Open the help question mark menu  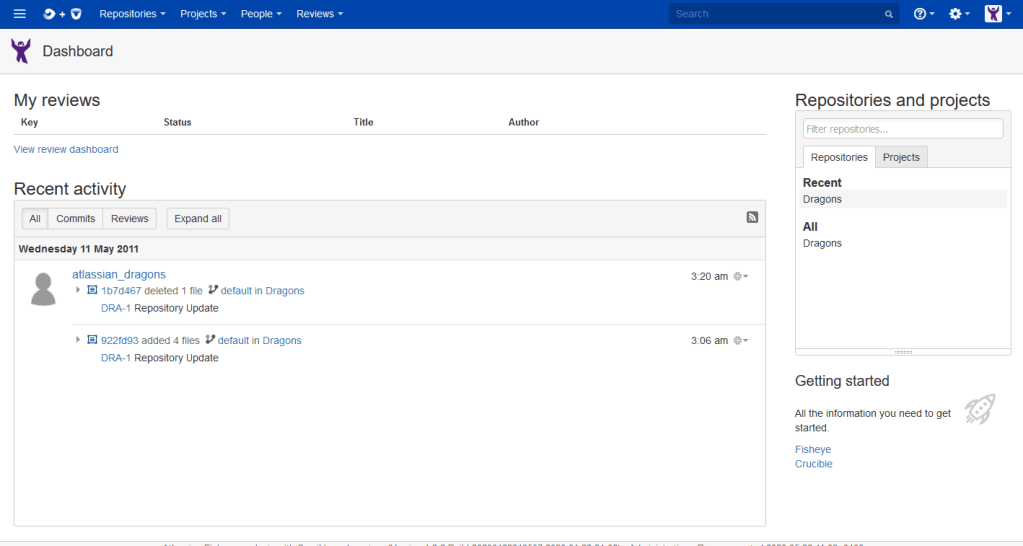pyautogui.click(x=923, y=14)
